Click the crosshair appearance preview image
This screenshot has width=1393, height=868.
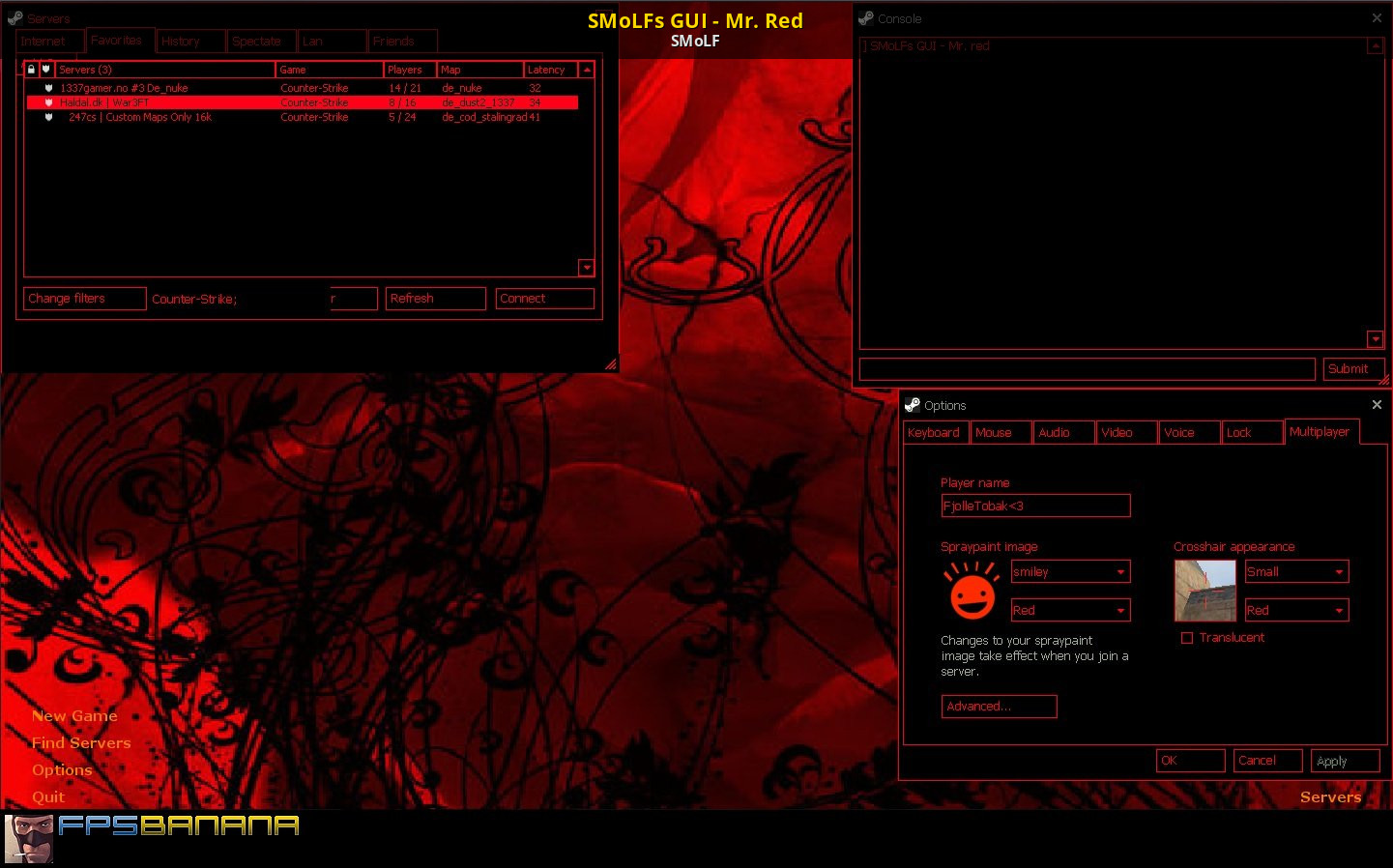(x=1204, y=591)
